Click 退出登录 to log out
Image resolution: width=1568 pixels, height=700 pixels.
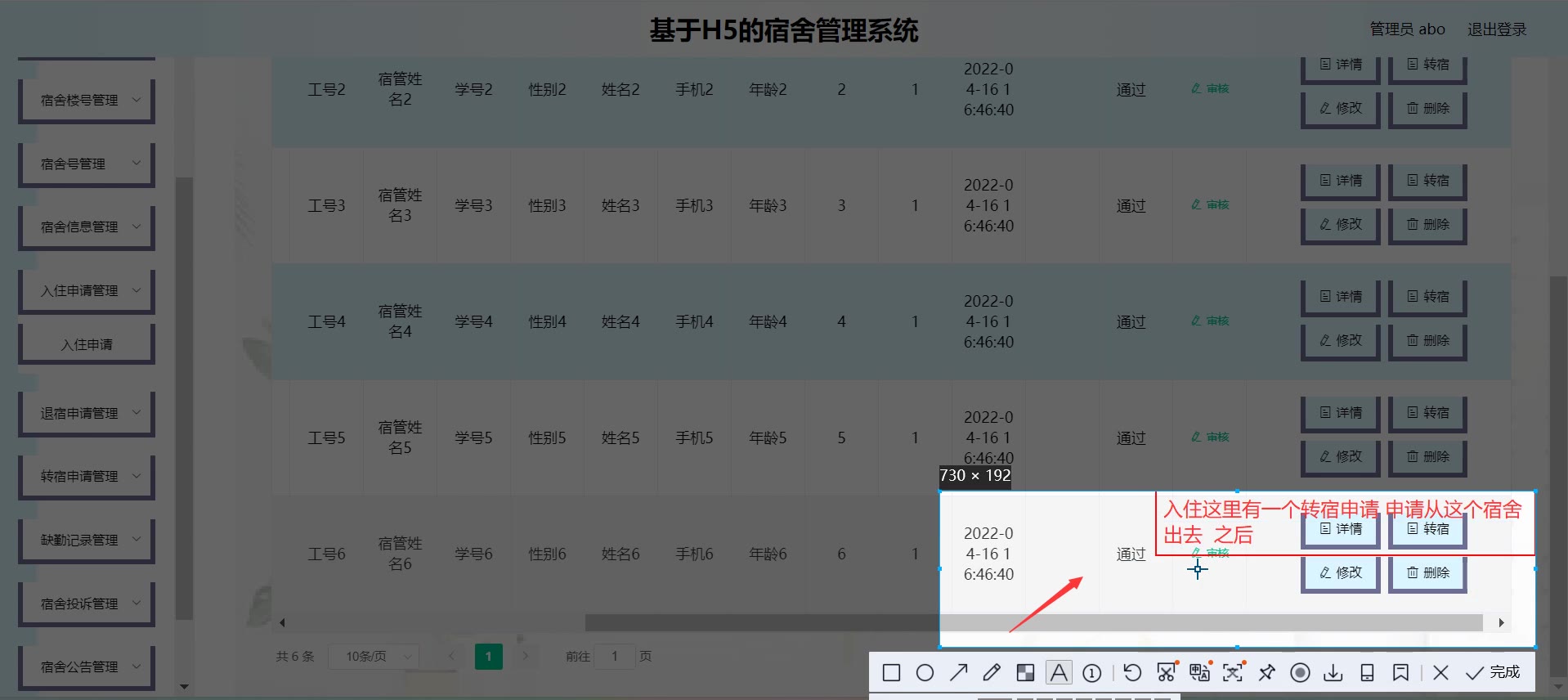pos(1497,29)
